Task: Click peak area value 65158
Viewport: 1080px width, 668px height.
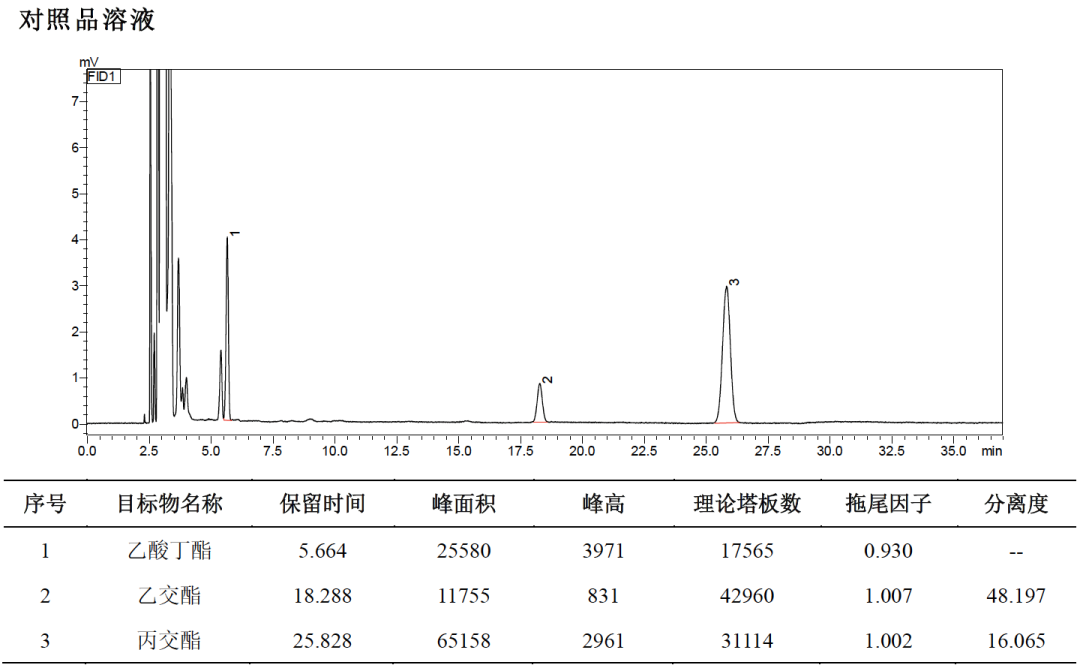Action: point(464,641)
